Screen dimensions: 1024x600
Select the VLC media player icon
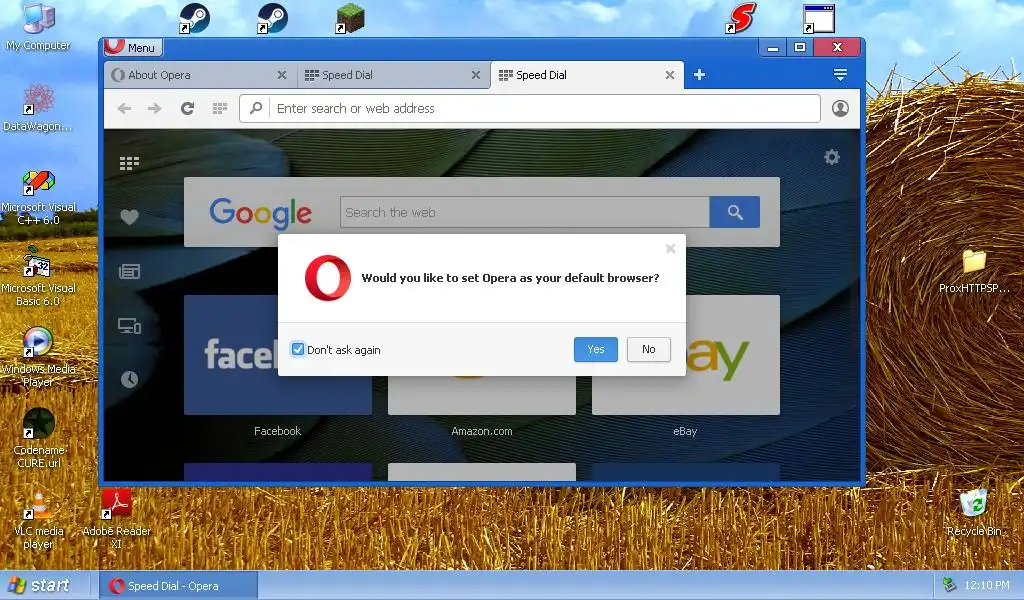pos(38,520)
